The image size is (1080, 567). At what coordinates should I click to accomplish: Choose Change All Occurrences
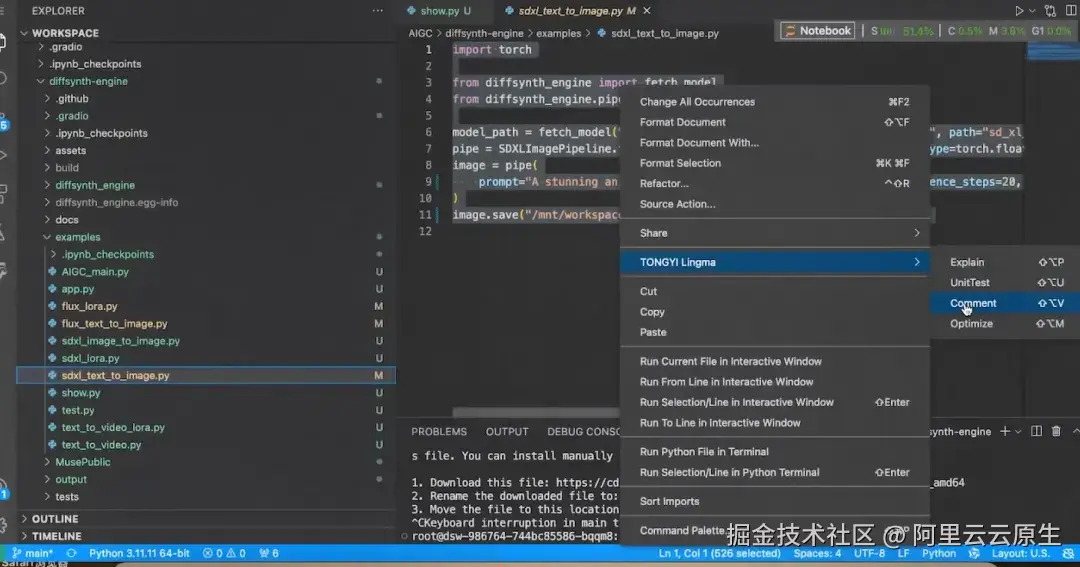point(774,102)
